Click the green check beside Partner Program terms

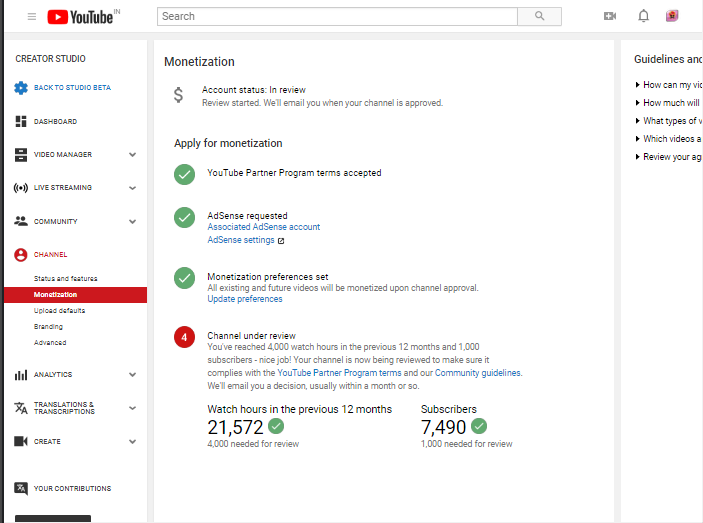point(184,174)
